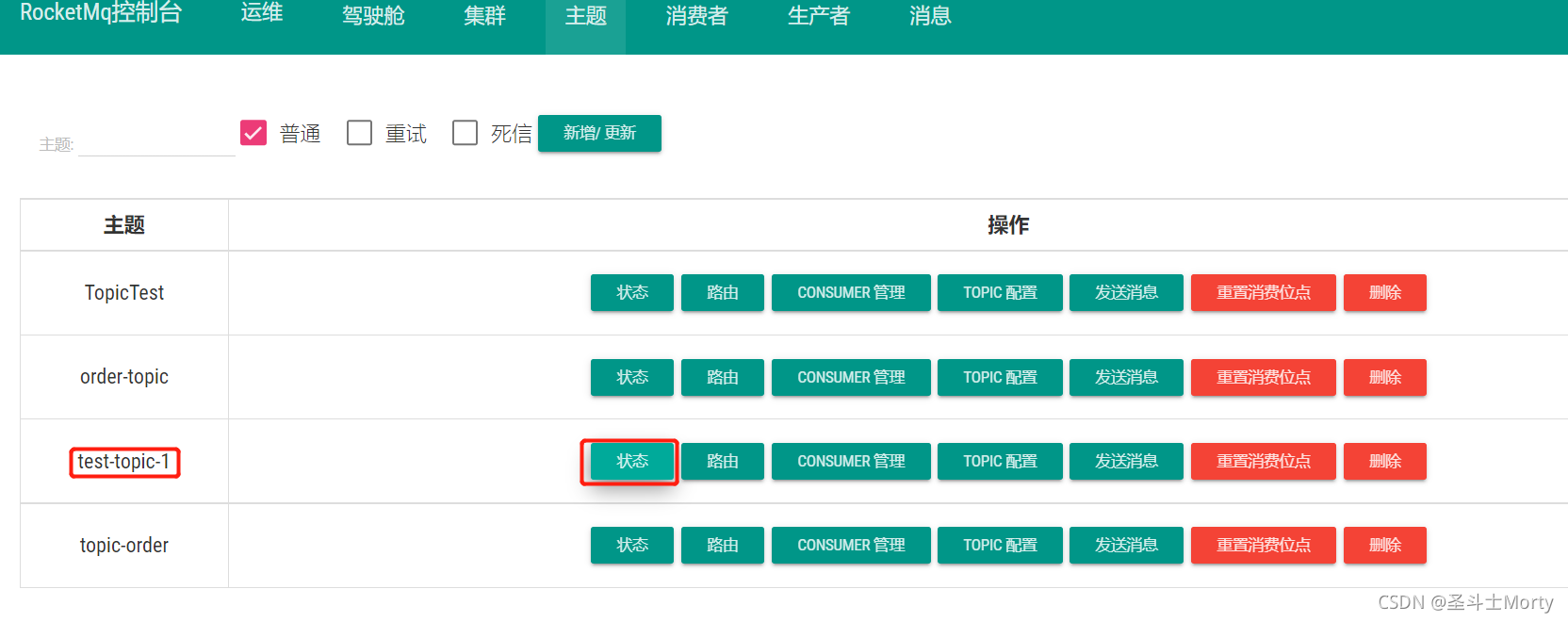Open TOPIC 配置 for test-topic-1

(x=1000, y=461)
